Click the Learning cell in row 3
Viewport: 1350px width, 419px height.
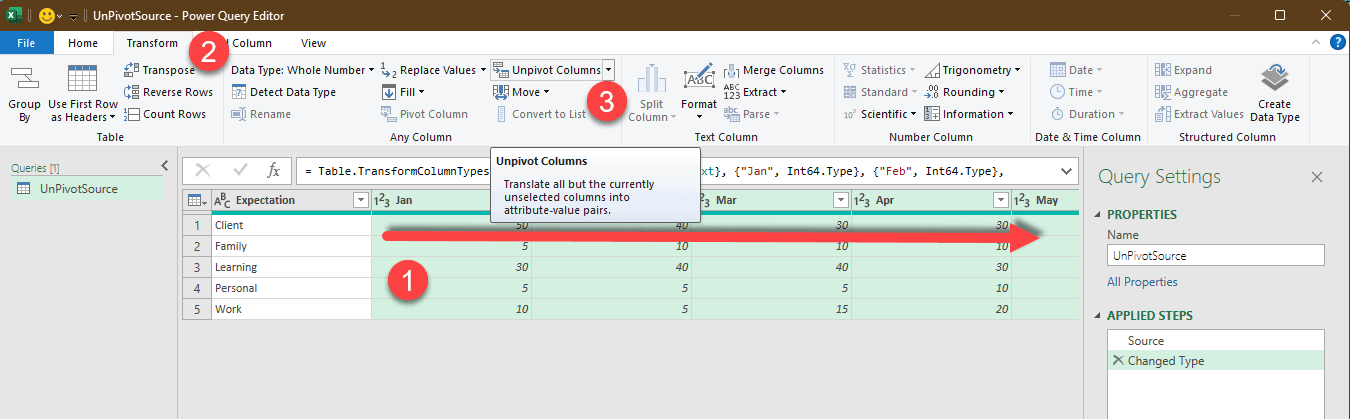tap(291, 267)
